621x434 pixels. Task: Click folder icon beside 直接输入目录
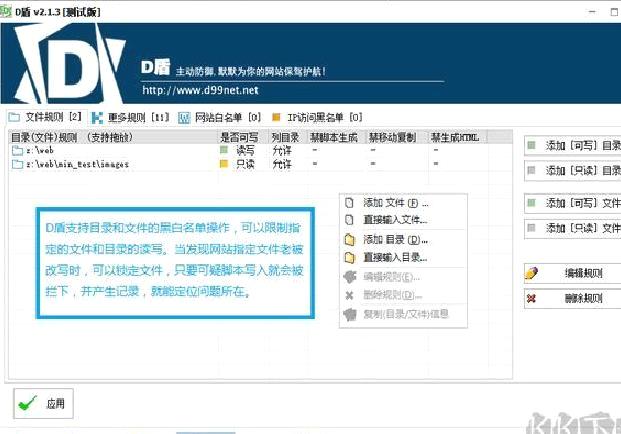pyautogui.click(x=349, y=258)
